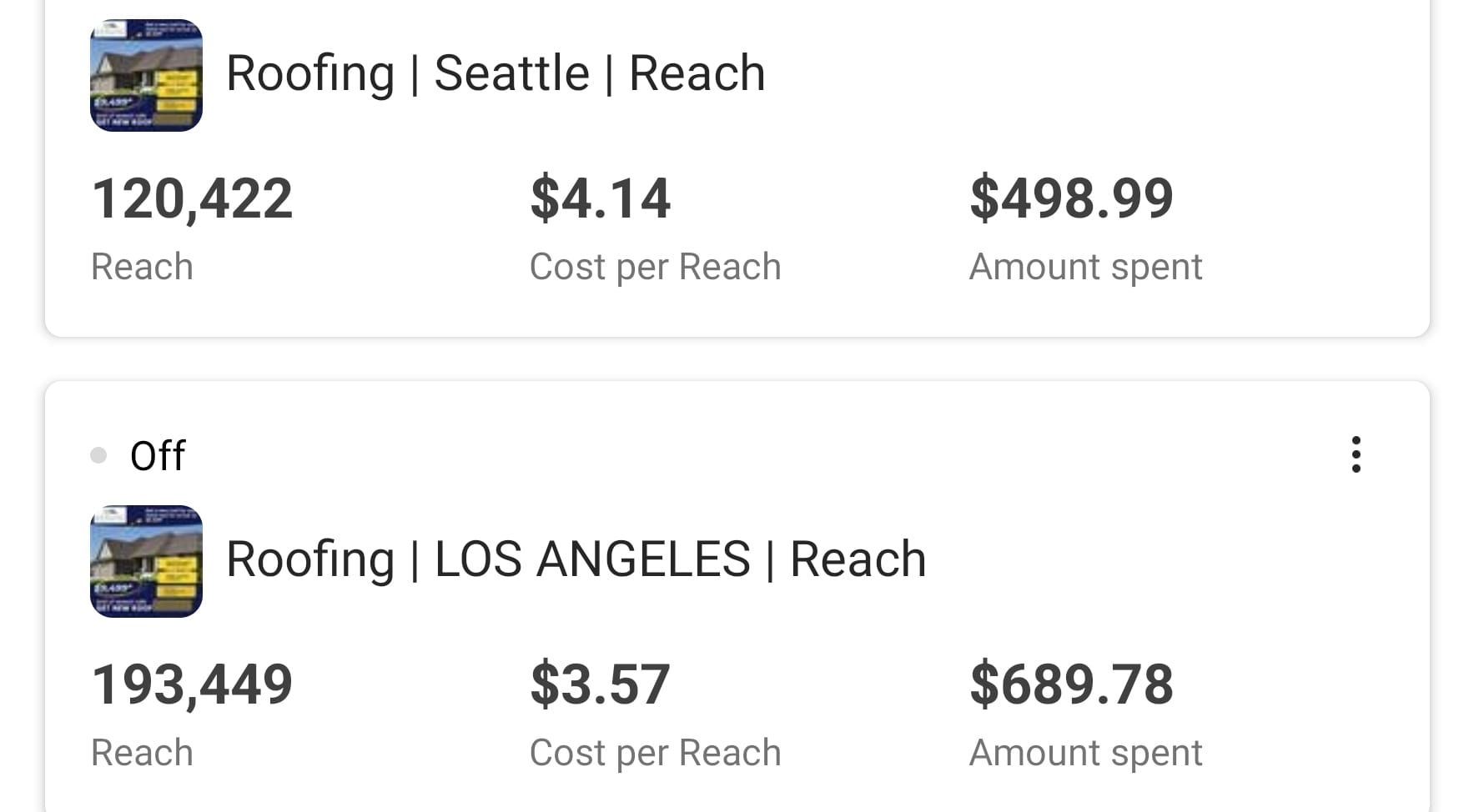Select the Cost per Reach label under $4.14
The image size is (1474, 812).
[x=655, y=267]
